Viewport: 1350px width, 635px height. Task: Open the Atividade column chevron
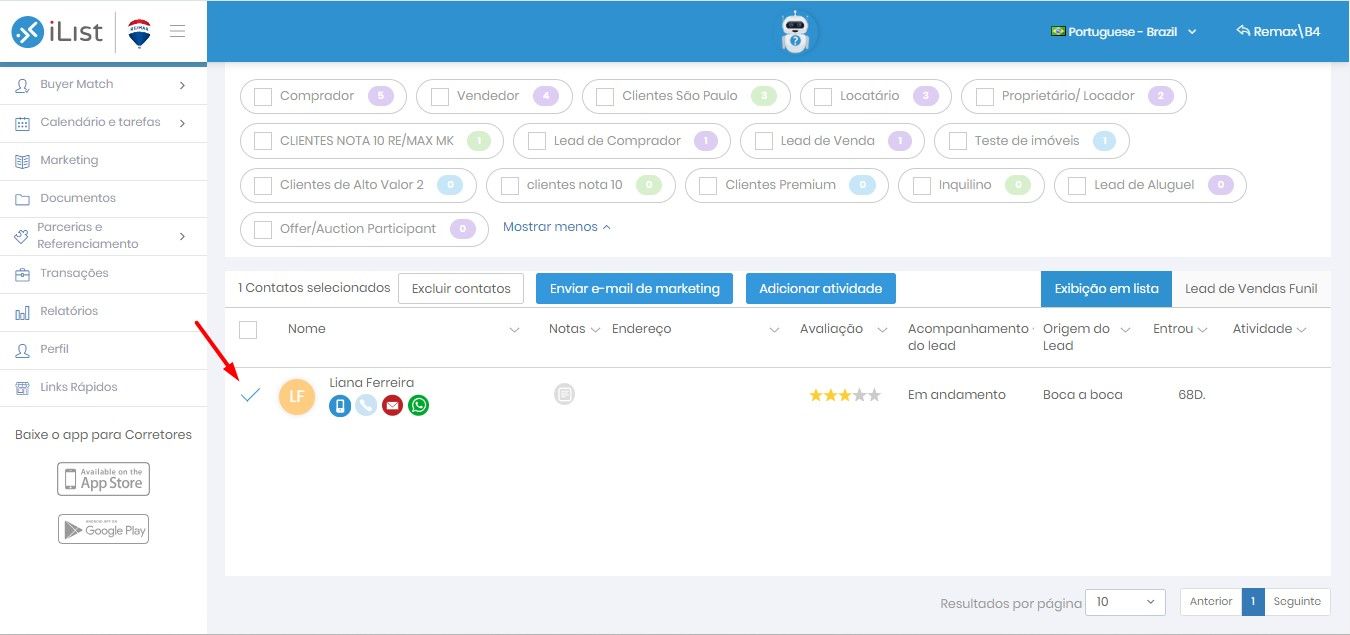pos(1300,330)
